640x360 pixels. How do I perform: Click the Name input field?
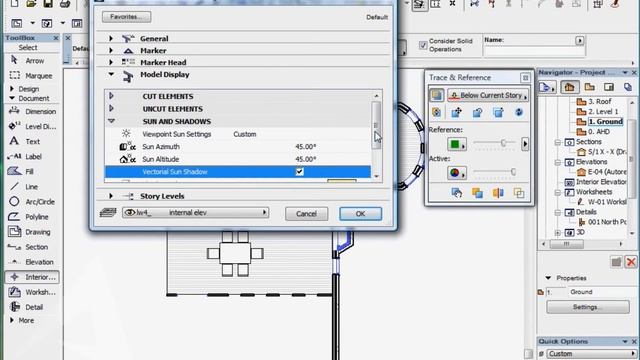click(x=534, y=51)
